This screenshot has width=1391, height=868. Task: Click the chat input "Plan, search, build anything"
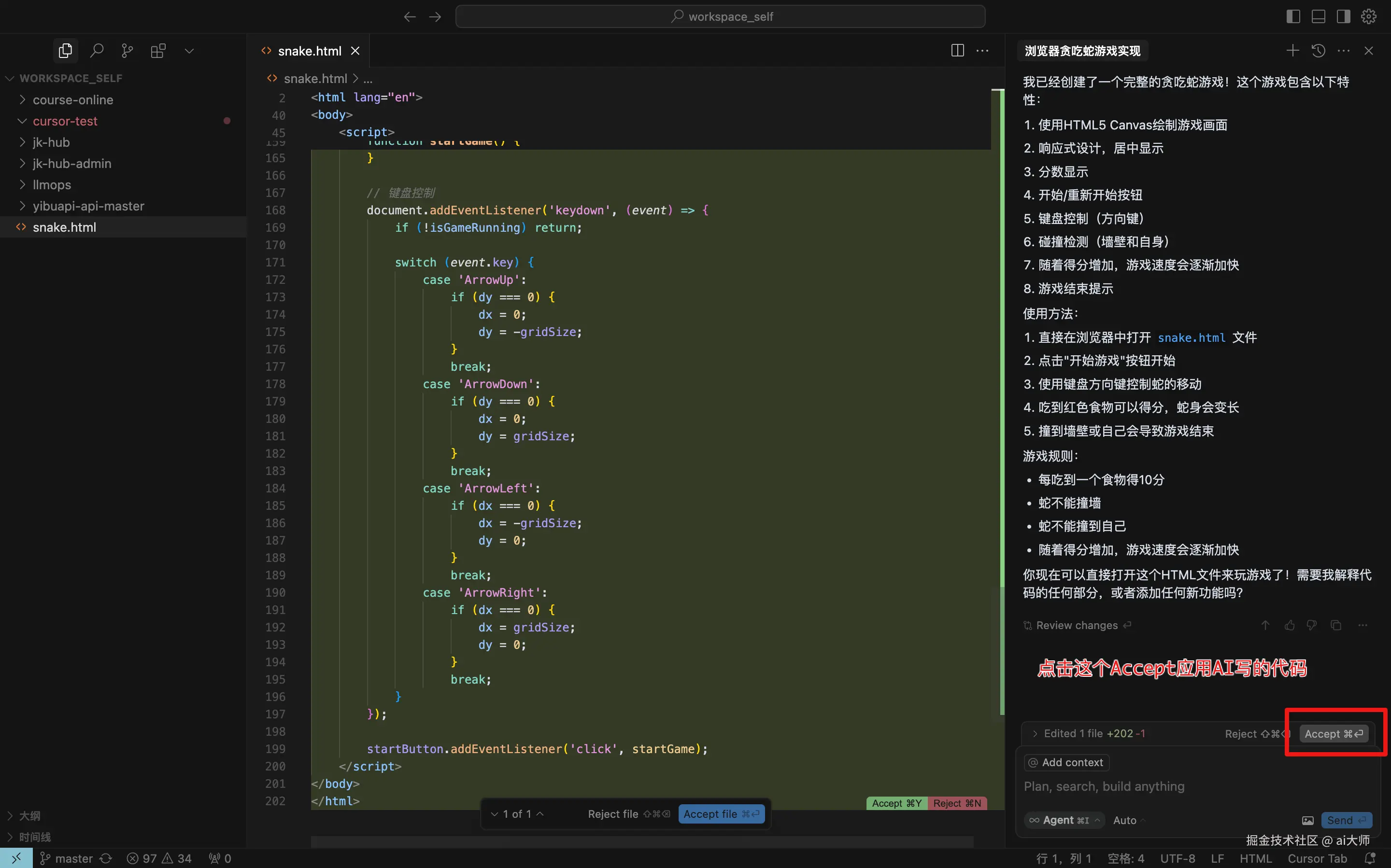point(1104,786)
